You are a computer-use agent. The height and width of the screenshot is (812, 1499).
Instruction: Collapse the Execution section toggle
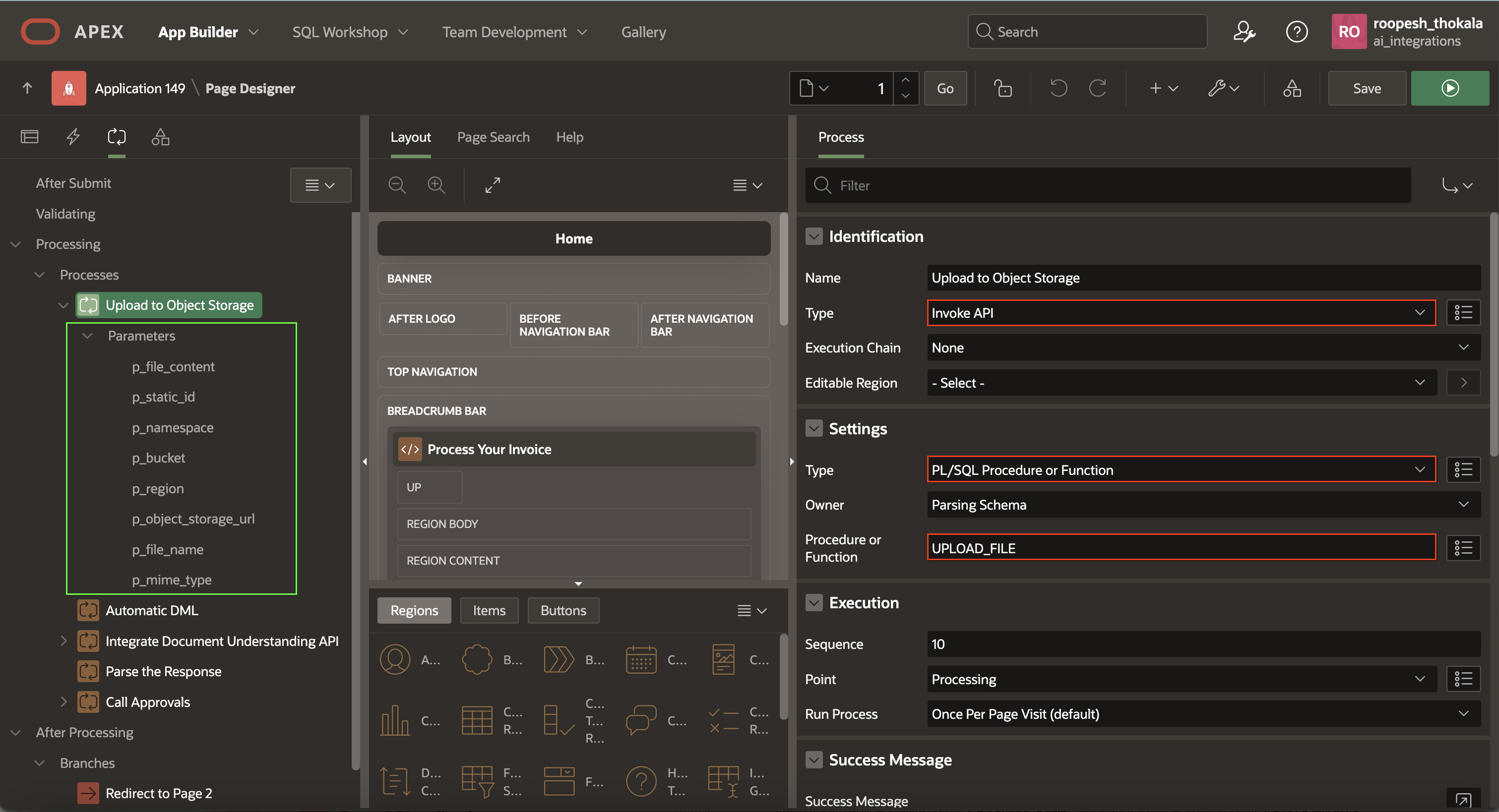[x=813, y=603]
